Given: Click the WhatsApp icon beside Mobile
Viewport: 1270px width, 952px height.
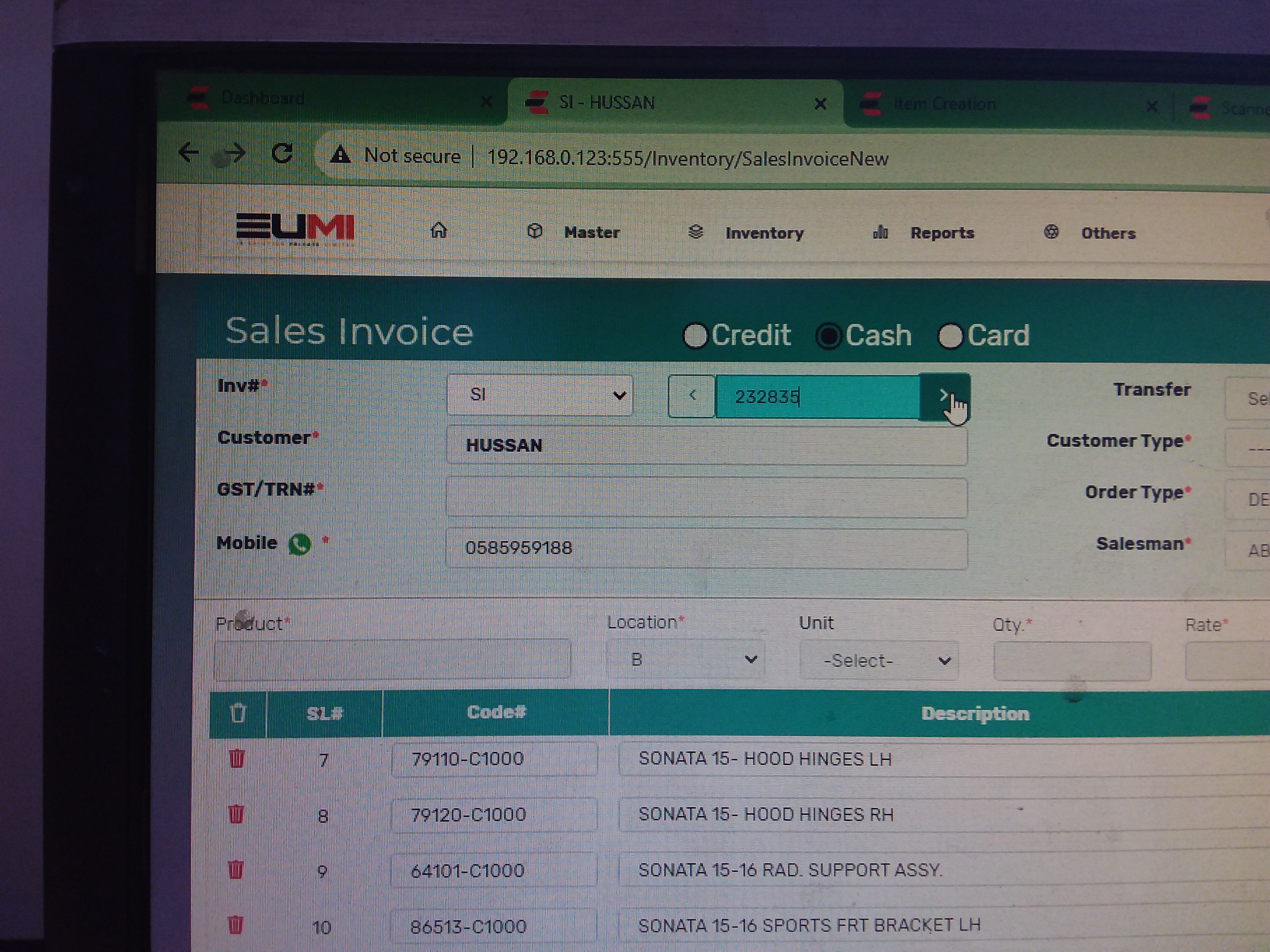Looking at the screenshot, I should [300, 543].
